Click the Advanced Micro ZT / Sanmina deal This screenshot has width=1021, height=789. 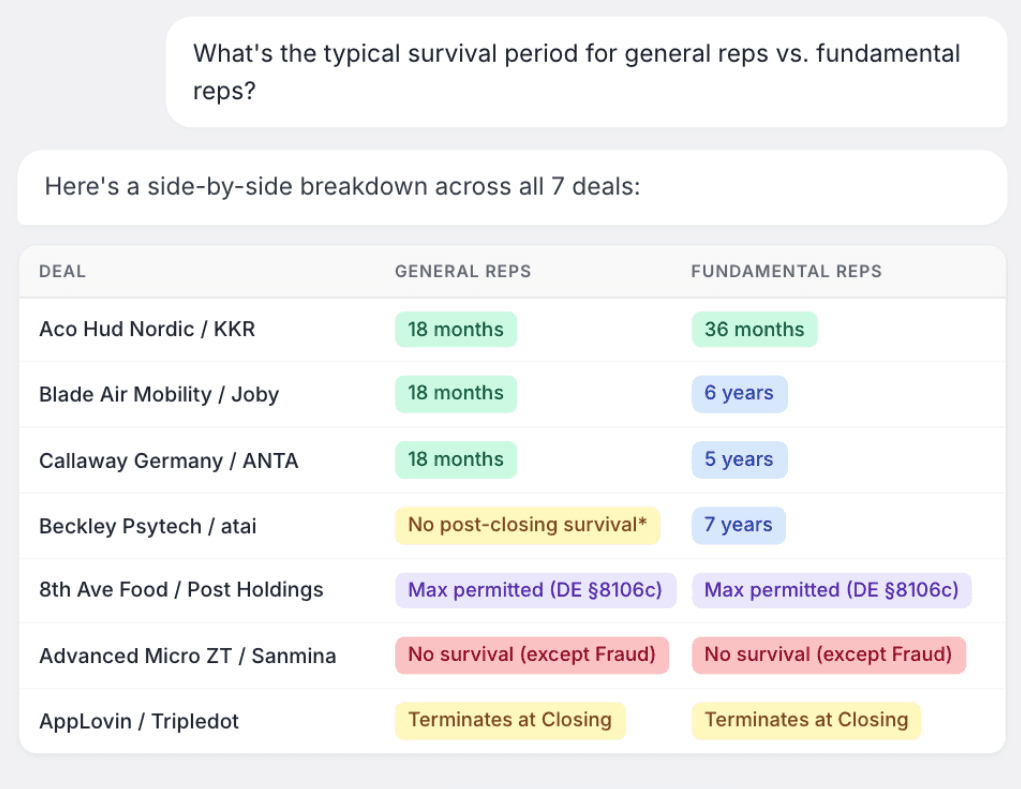pos(187,656)
